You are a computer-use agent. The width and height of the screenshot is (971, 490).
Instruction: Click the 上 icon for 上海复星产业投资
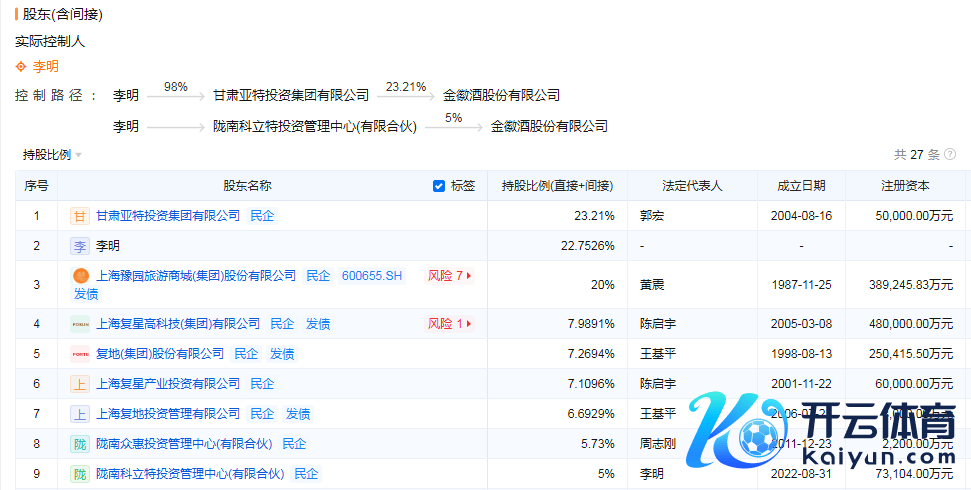pyautogui.click(x=80, y=384)
